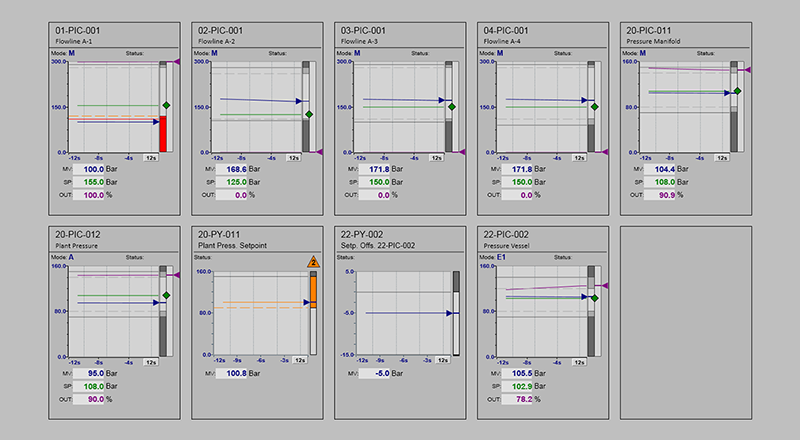
Task: Open the 12s time span on 03-PIC-001
Action: click(437, 158)
